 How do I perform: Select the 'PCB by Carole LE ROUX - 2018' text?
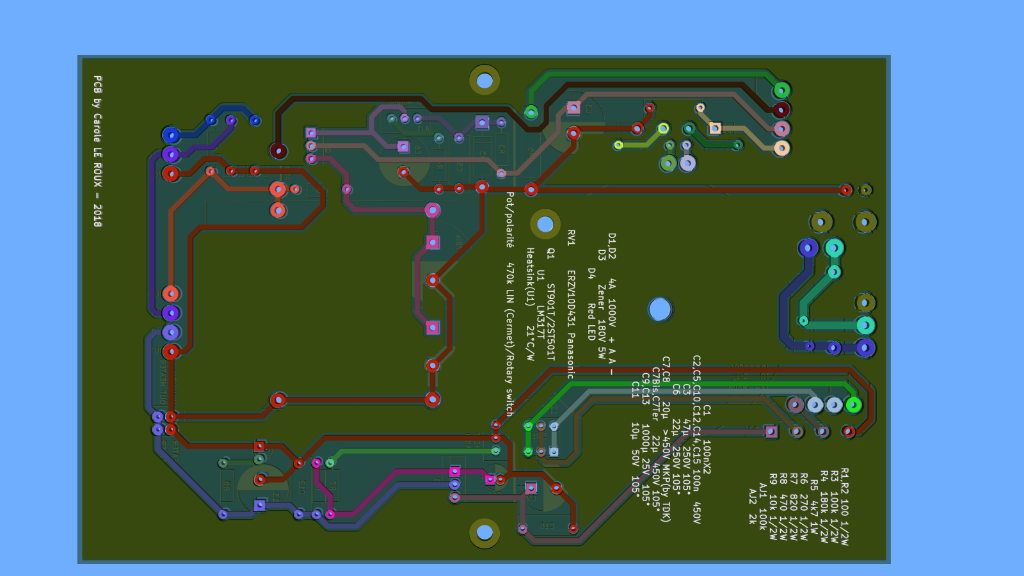point(97,151)
